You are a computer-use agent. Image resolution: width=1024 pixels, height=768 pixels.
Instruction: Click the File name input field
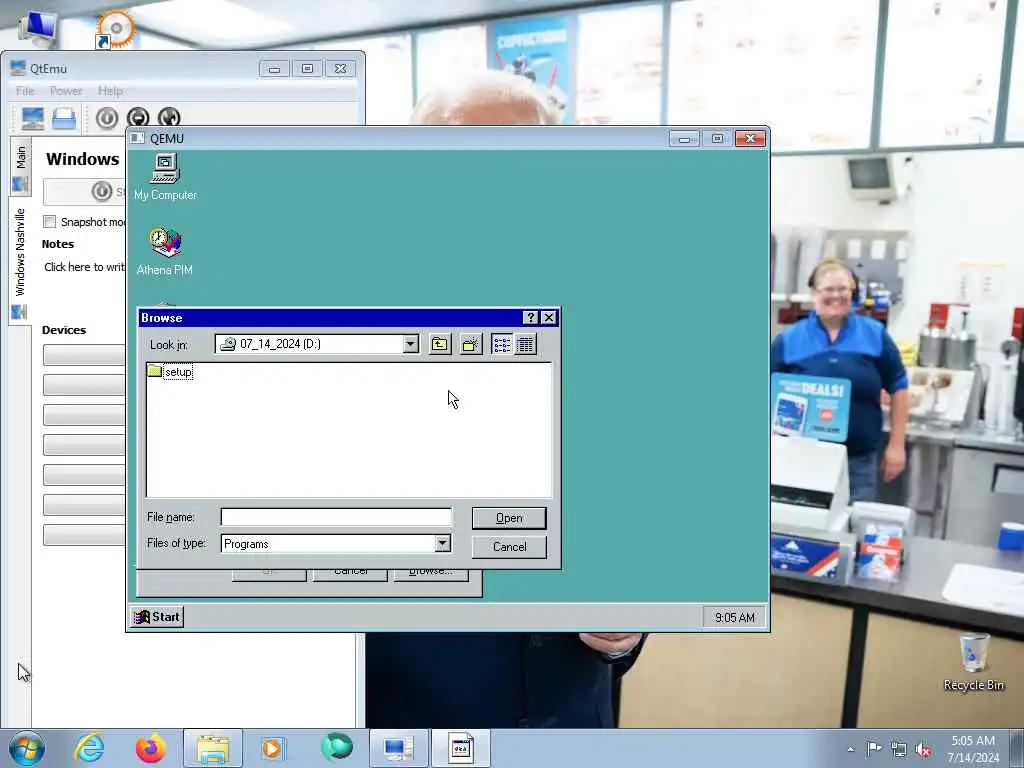coord(336,517)
